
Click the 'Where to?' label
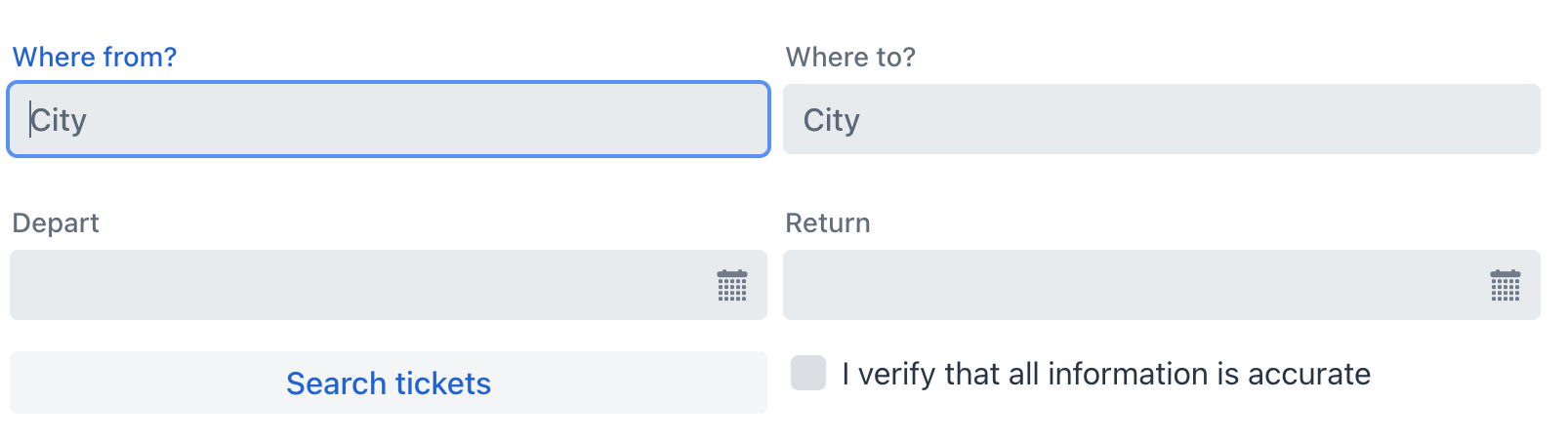coord(850,57)
